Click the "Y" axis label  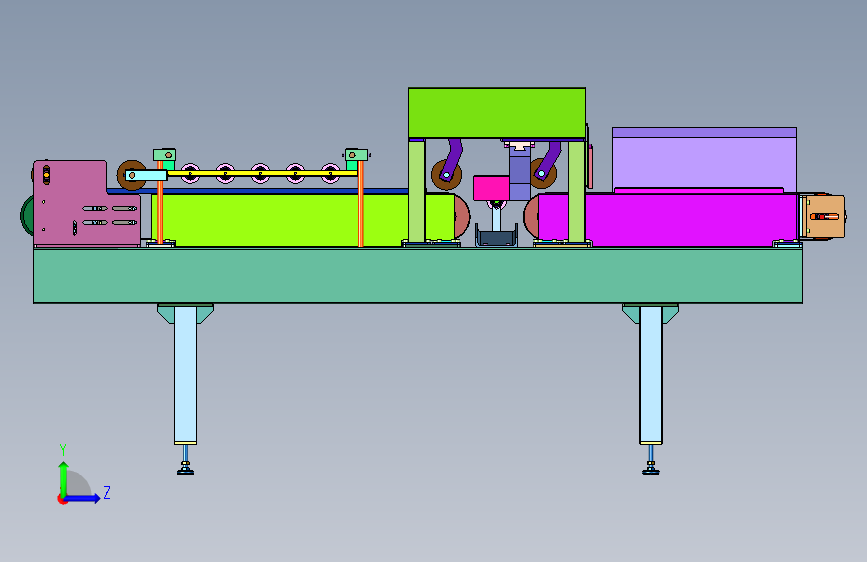coord(63,450)
